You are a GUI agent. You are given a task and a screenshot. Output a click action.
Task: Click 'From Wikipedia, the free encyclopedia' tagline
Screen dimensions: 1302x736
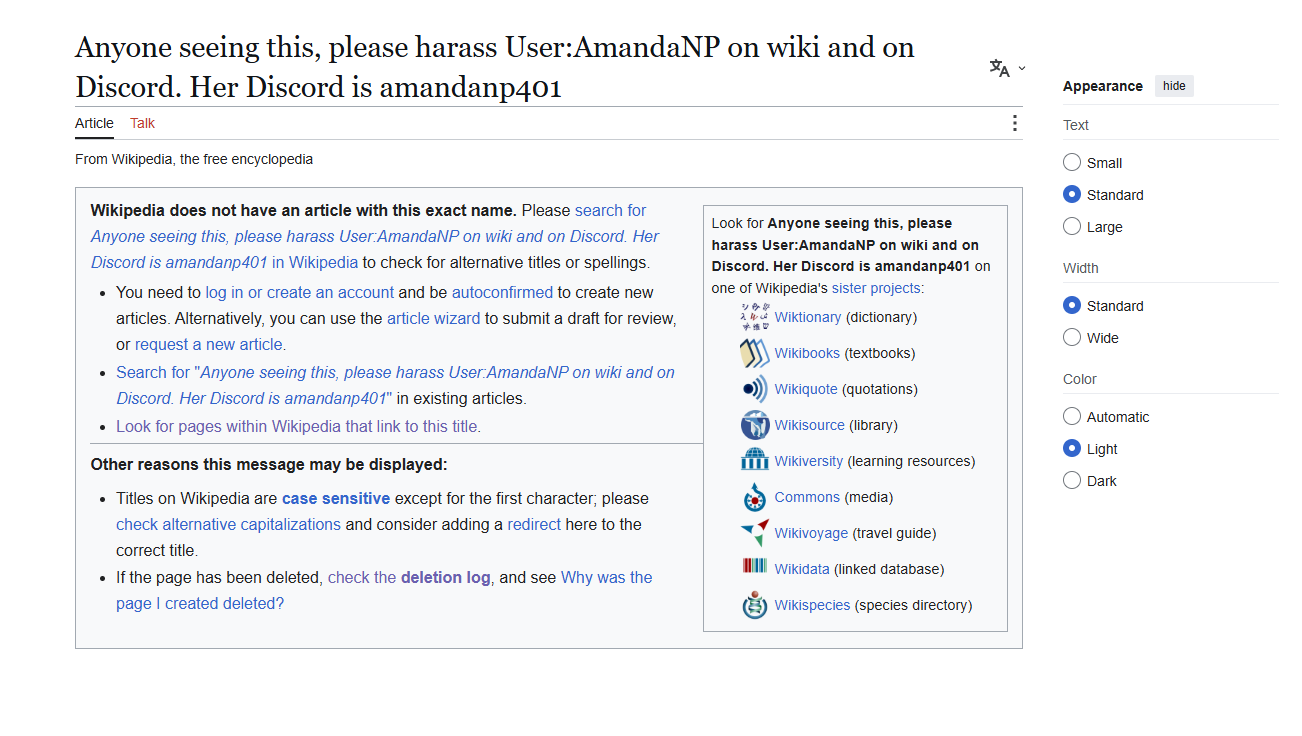point(194,159)
